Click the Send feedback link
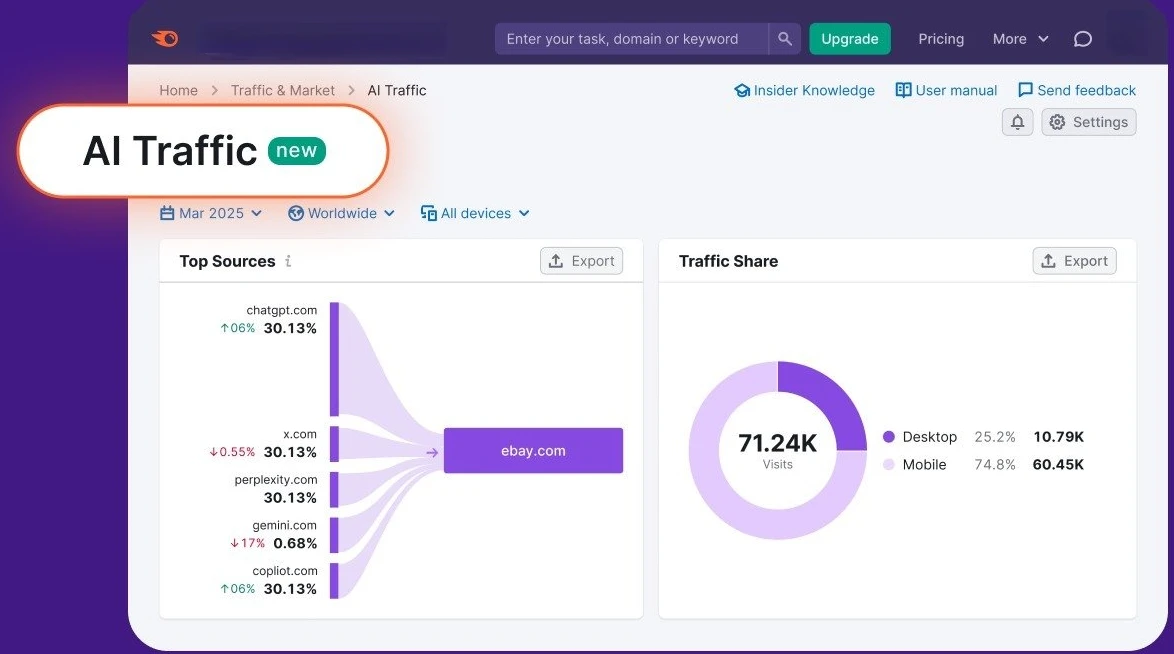 (x=1077, y=90)
